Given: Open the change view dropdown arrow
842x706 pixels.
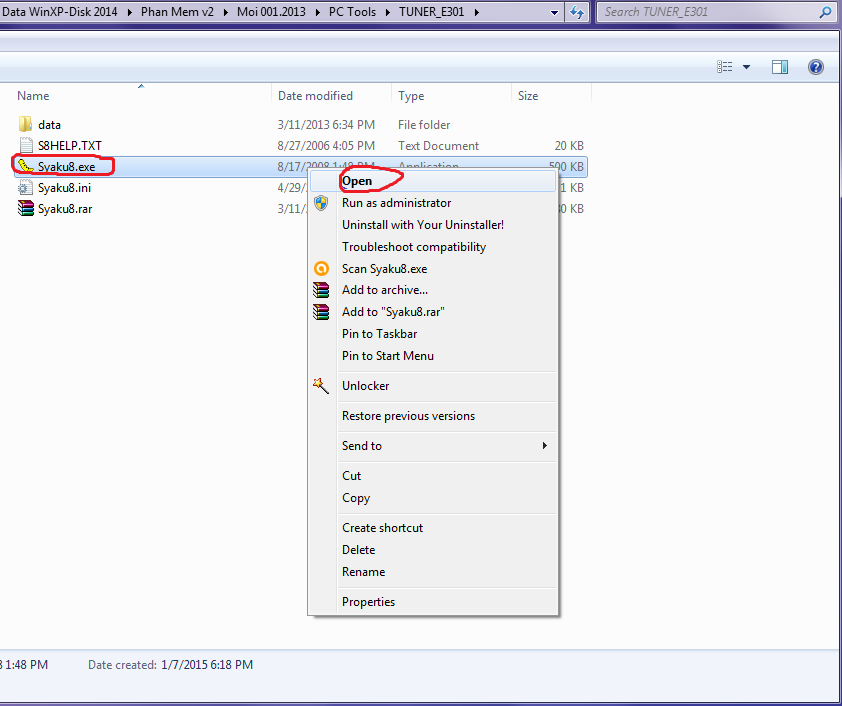Looking at the screenshot, I should 746,67.
